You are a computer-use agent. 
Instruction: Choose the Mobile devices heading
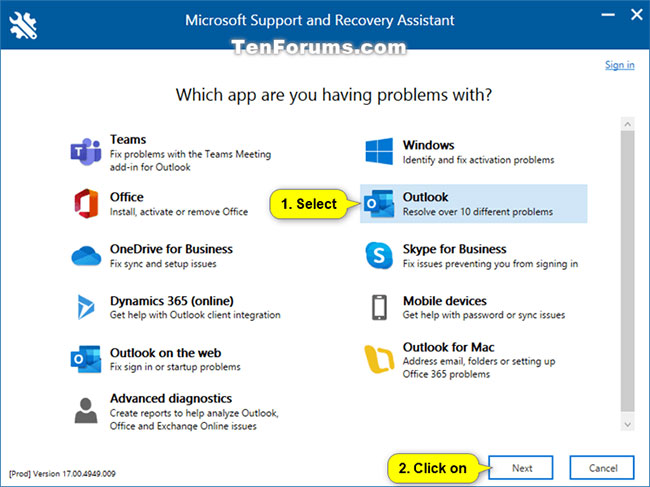coord(445,300)
